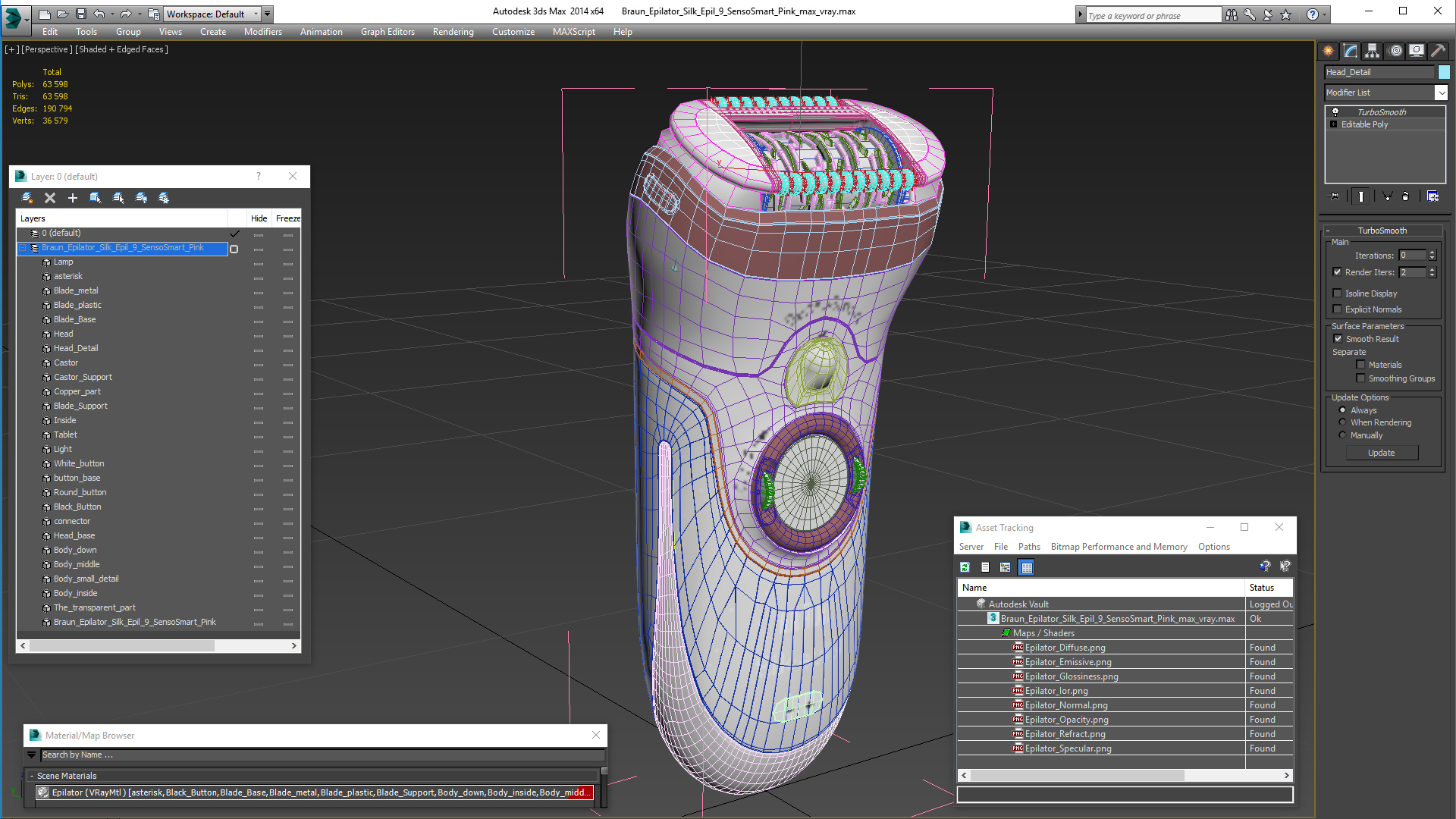Open the Utilities hammer panel tab
Viewport: 1456px width, 819px height.
pos(1438,51)
